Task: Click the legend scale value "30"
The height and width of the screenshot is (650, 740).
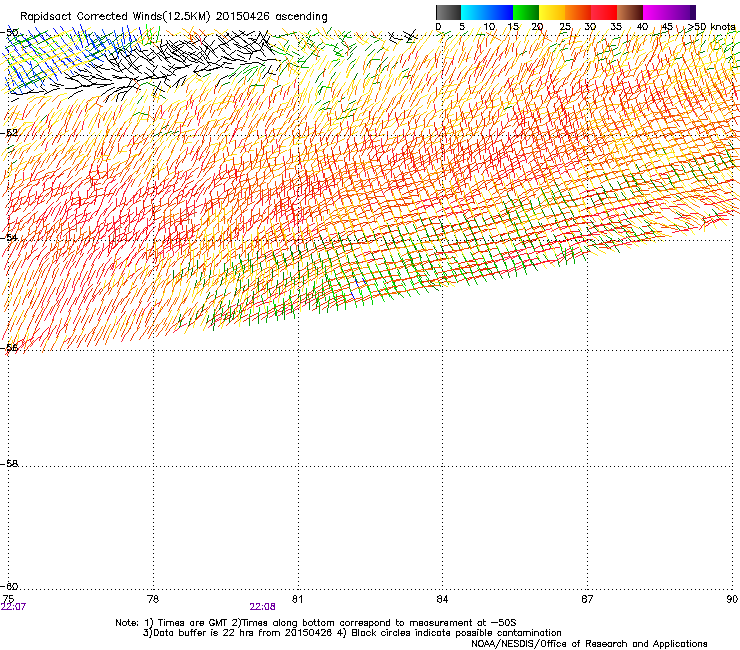Action: pos(590,27)
